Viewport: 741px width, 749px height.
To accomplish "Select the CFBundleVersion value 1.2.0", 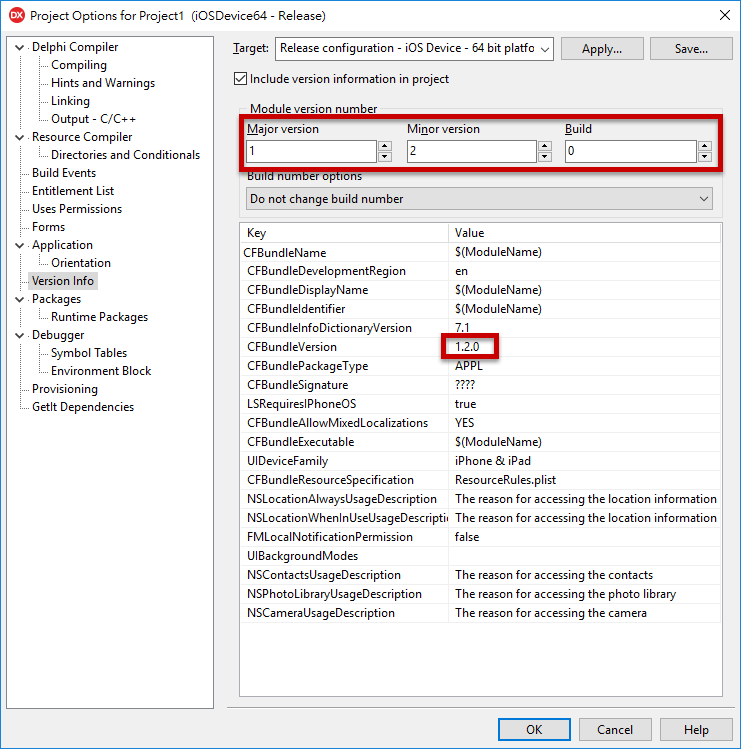I will coord(467,347).
